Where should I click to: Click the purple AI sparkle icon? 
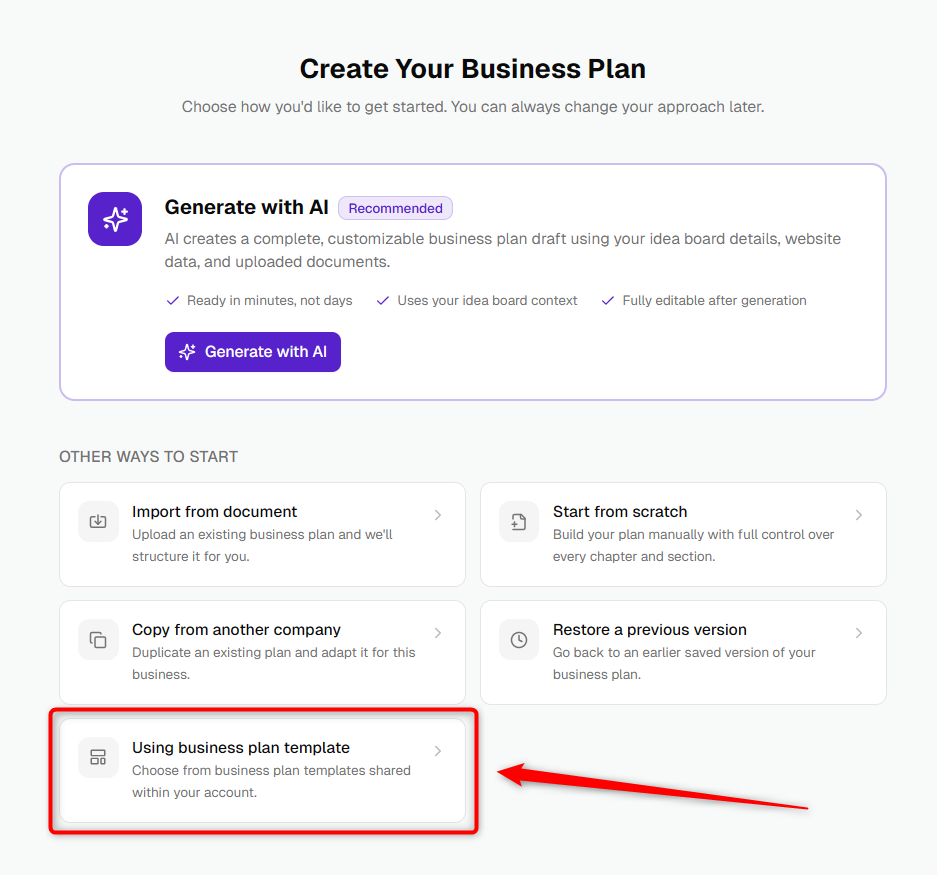(115, 219)
